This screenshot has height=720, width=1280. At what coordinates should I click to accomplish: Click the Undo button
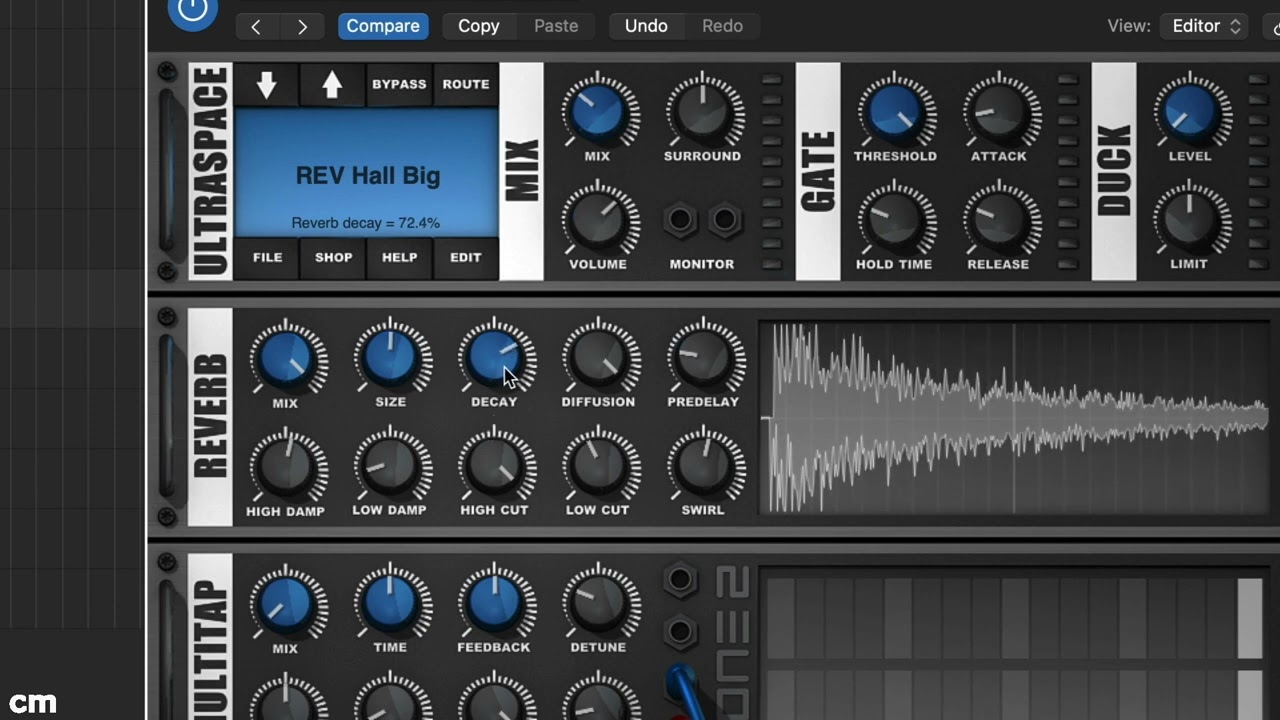pos(646,26)
